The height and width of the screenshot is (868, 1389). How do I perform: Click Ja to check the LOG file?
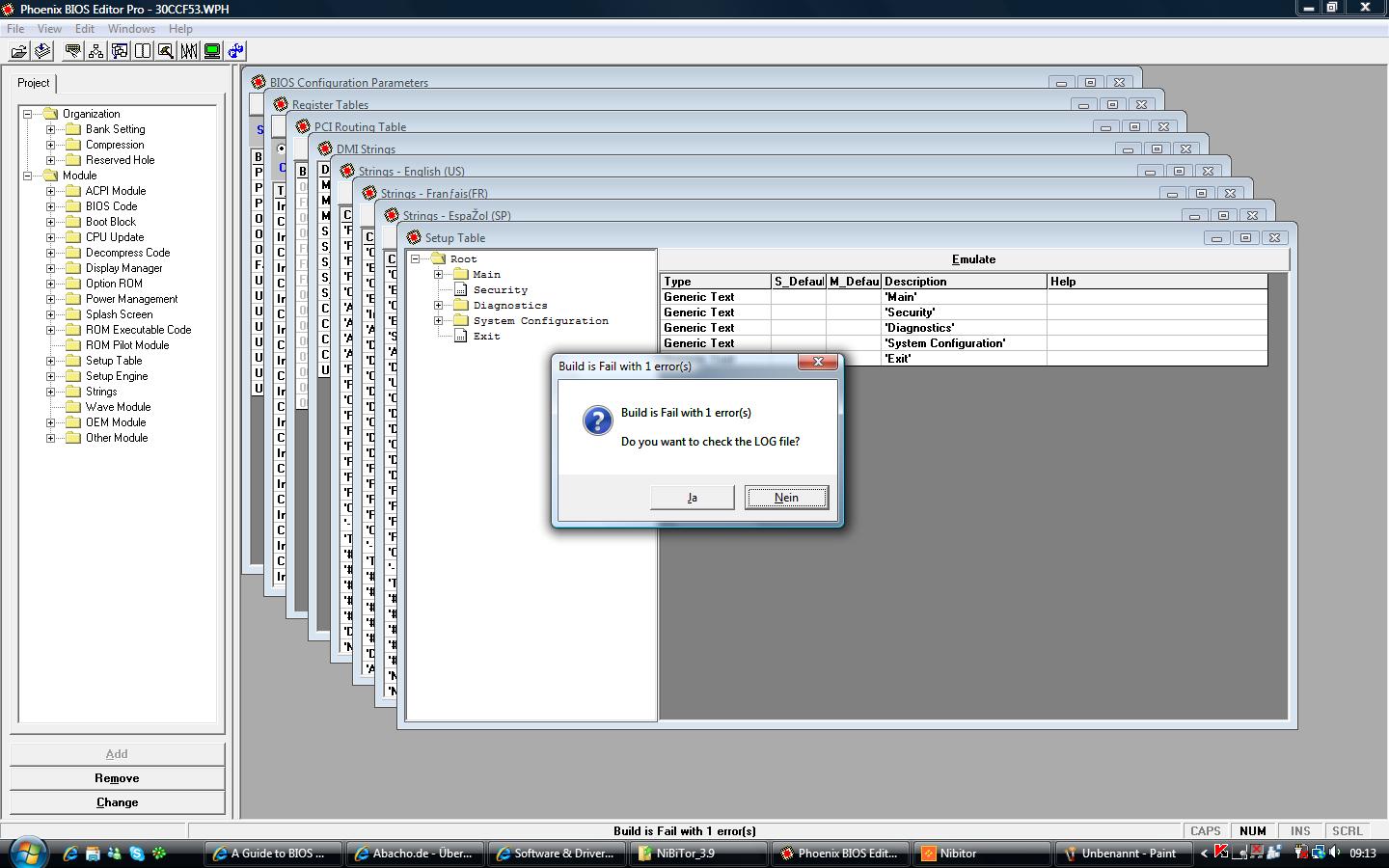(x=692, y=498)
